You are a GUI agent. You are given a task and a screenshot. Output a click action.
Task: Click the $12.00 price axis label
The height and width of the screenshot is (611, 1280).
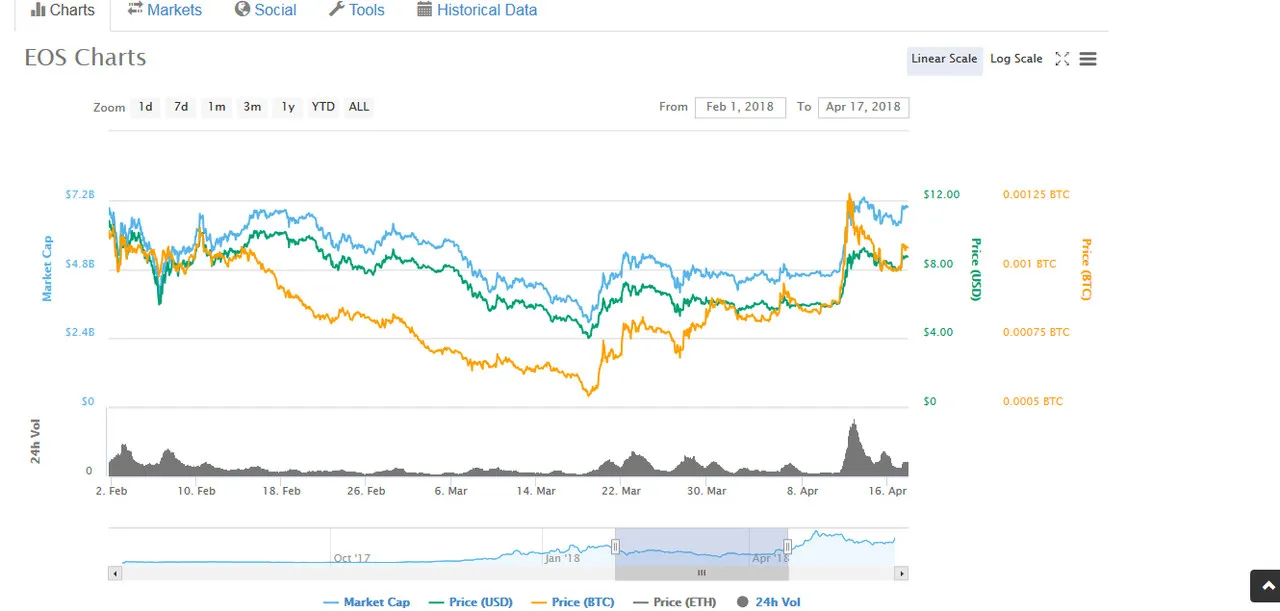pyautogui.click(x=941, y=195)
